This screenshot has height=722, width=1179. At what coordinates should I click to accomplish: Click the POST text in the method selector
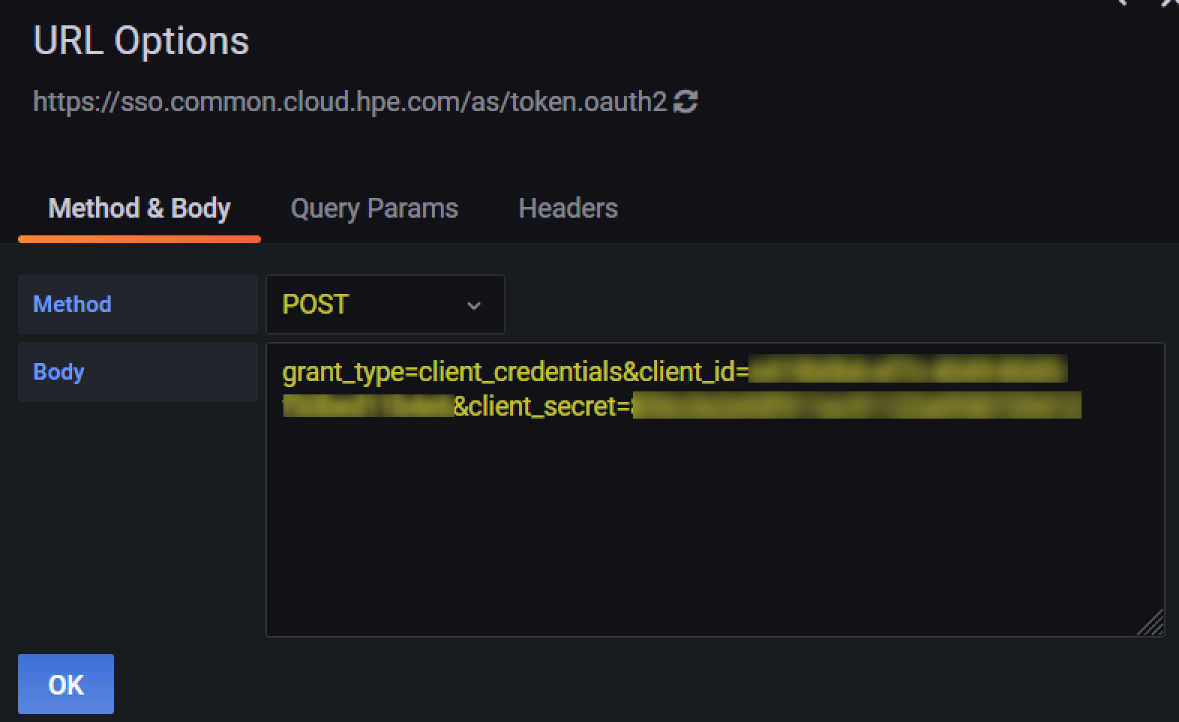(316, 304)
